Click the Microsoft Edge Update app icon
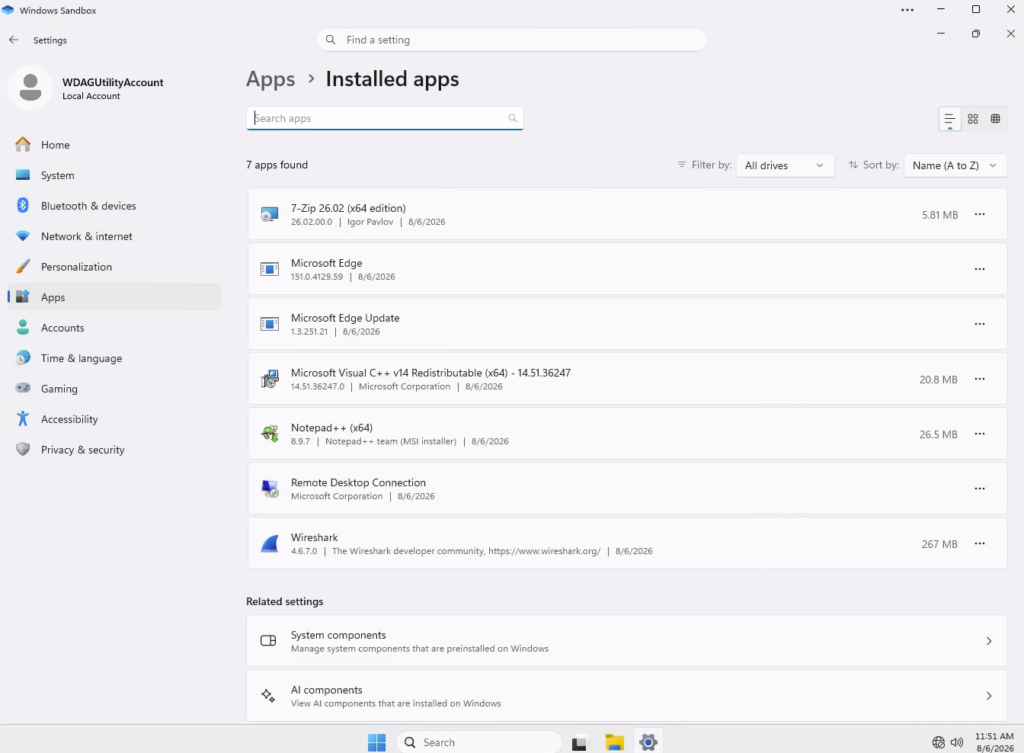The width and height of the screenshot is (1024, 753). pos(269,324)
